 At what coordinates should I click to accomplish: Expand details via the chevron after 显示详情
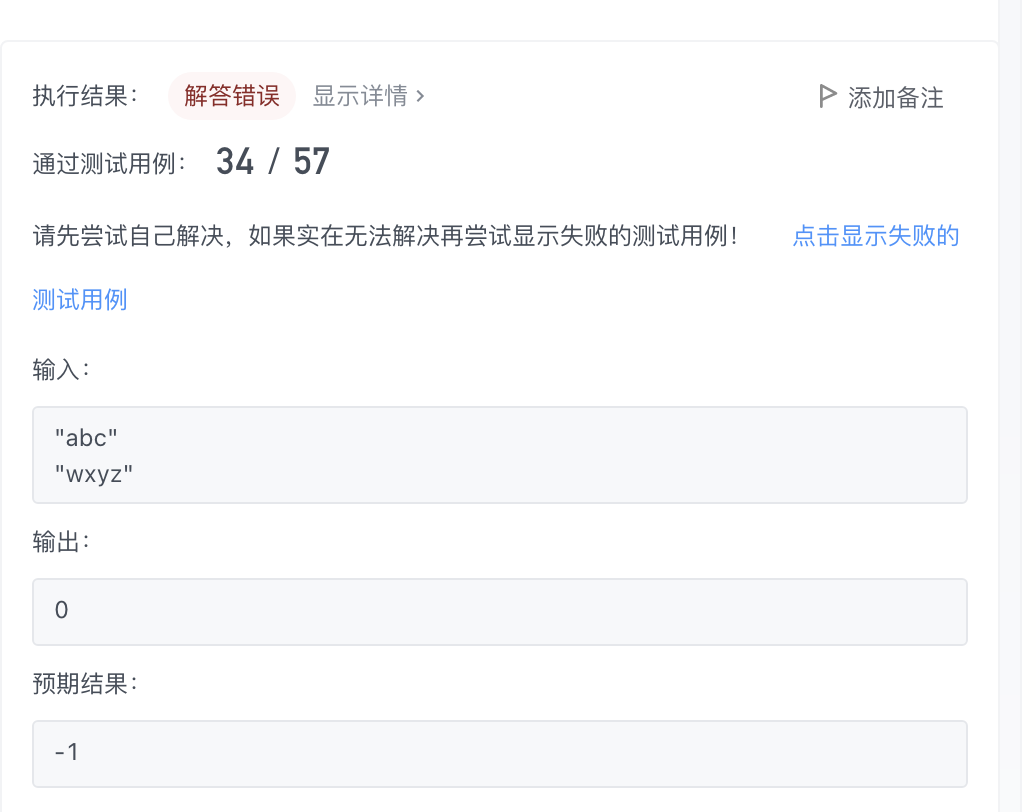420,96
